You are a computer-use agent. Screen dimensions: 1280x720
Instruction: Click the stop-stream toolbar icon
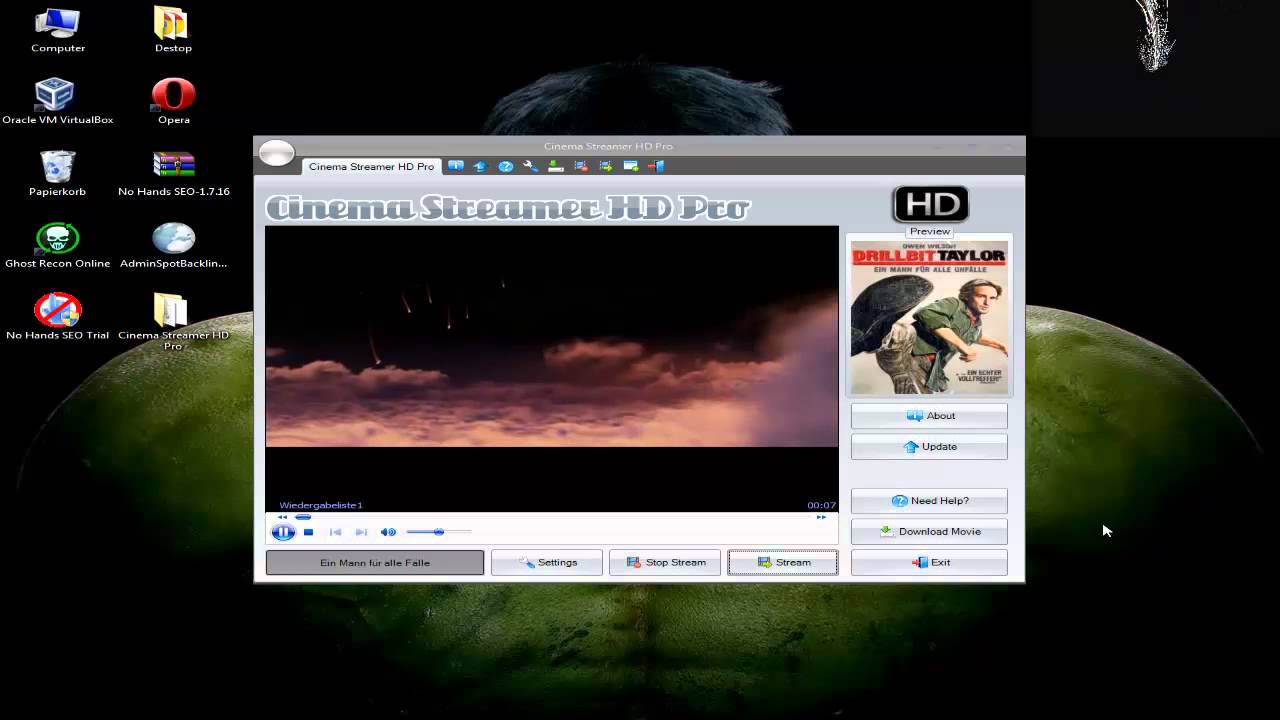coord(580,166)
